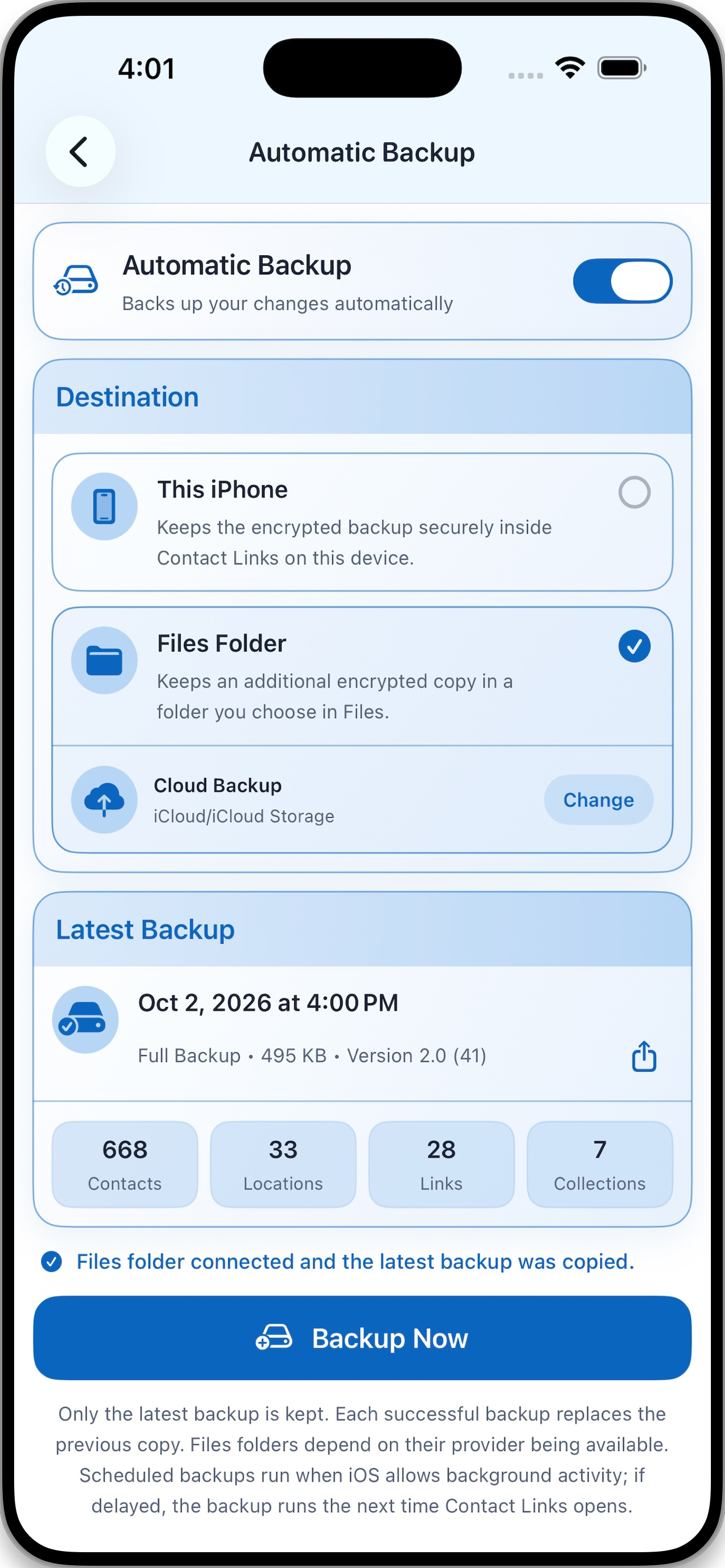
Task: Tap the This iPhone device icon
Action: pyautogui.click(x=104, y=506)
